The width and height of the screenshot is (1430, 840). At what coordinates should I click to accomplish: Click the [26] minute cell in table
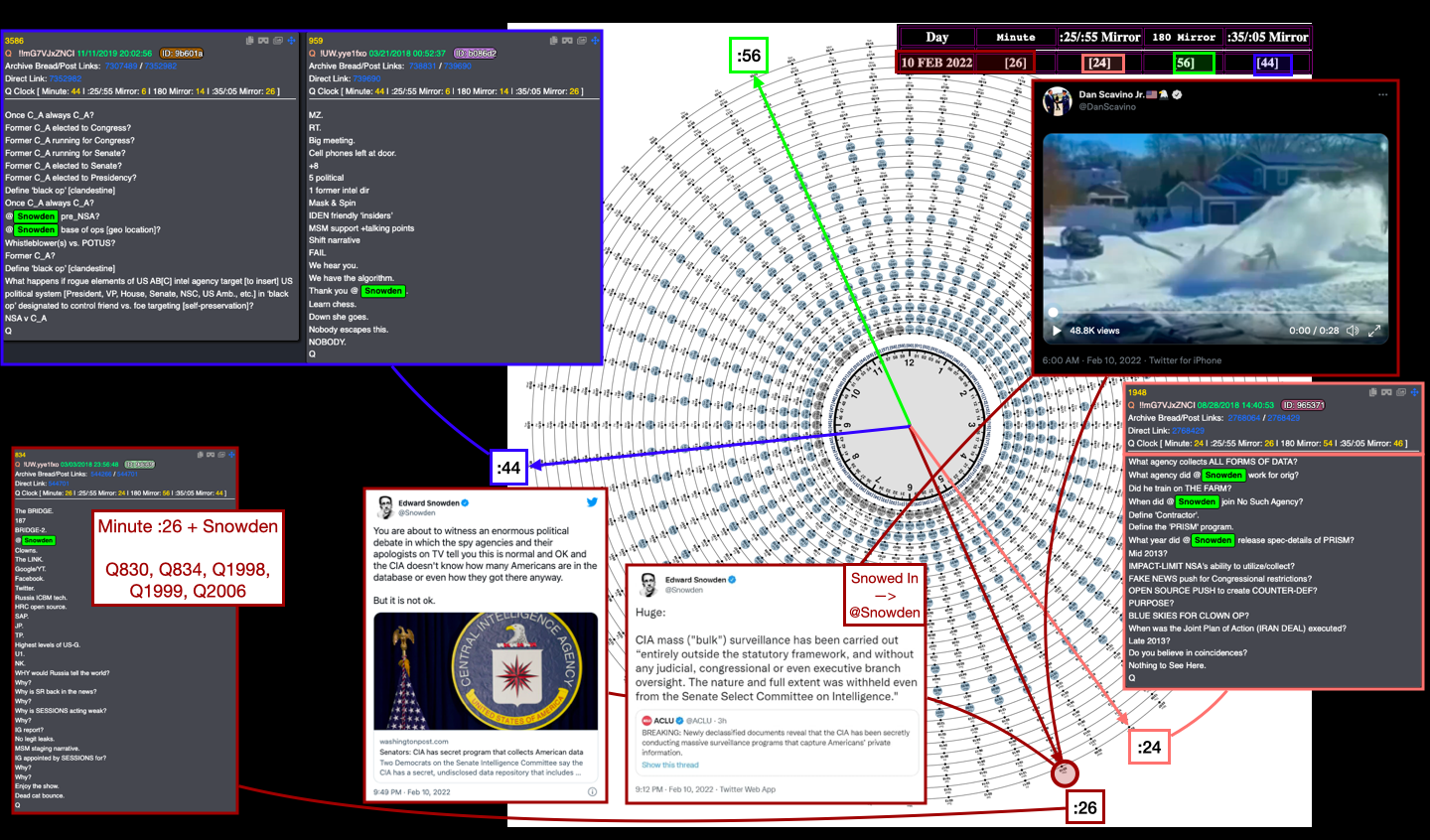(x=1016, y=63)
